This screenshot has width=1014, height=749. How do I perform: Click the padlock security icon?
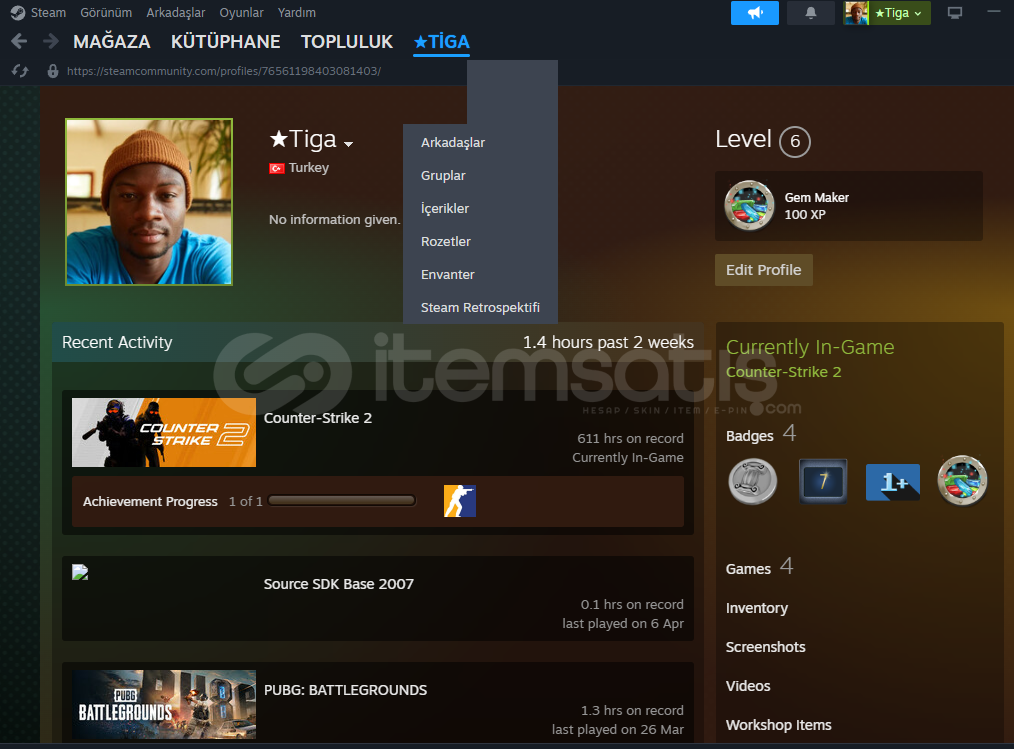click(53, 71)
